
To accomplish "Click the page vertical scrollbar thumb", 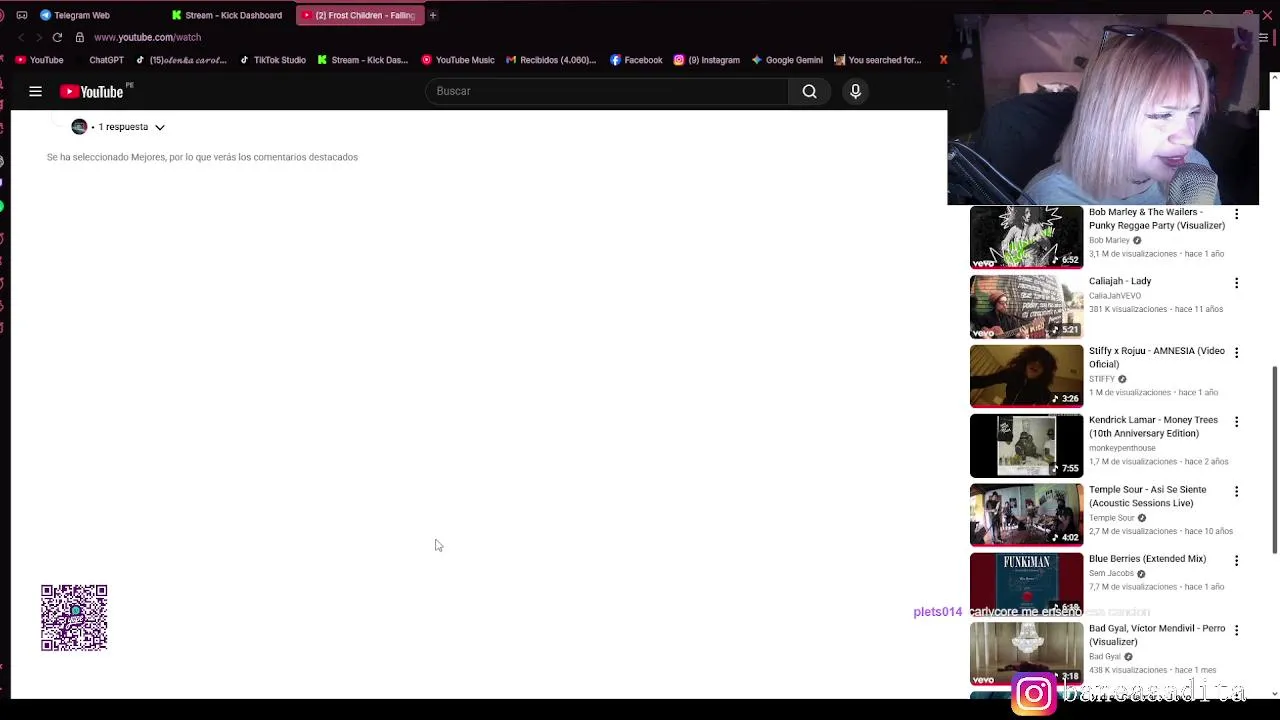I will tap(1274, 459).
